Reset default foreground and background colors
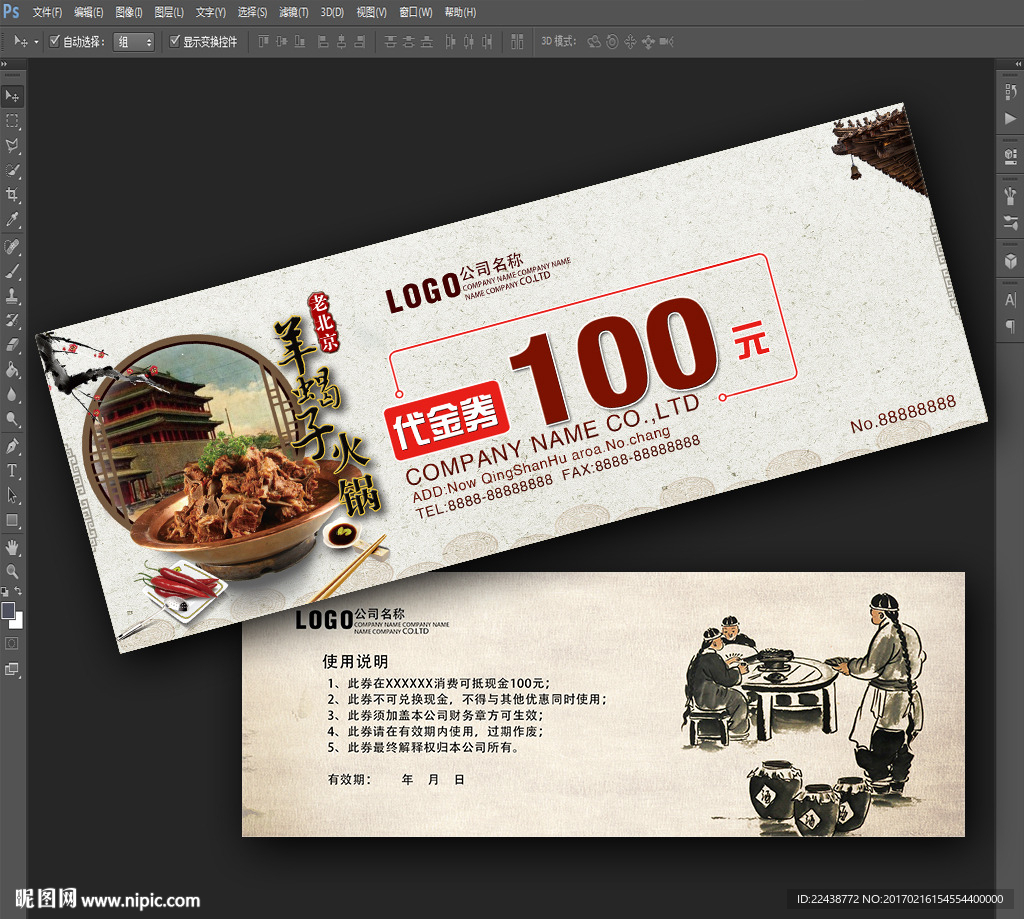The height and width of the screenshot is (919, 1024). pos(5,591)
